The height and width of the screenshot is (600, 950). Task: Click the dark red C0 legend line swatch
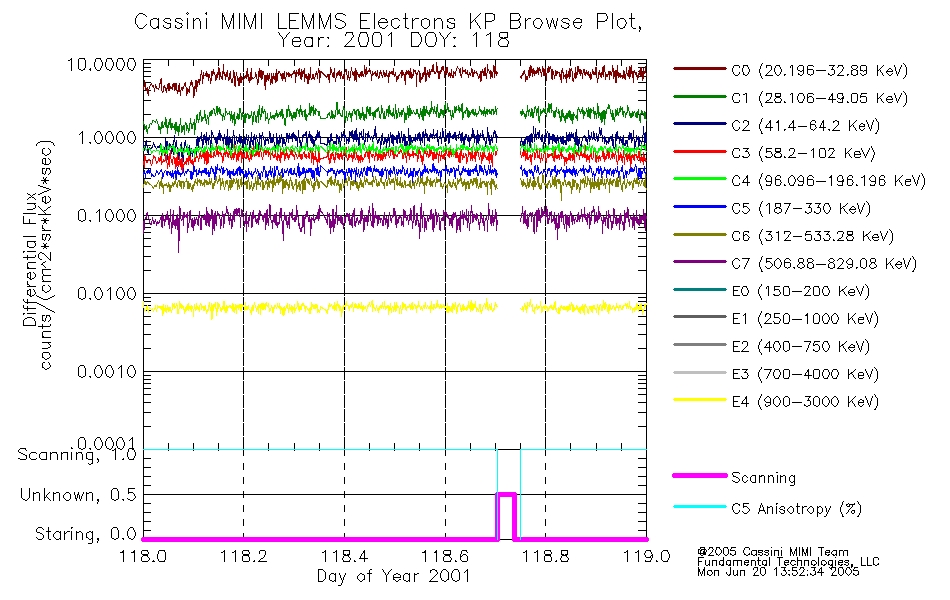pyautogui.click(x=699, y=69)
